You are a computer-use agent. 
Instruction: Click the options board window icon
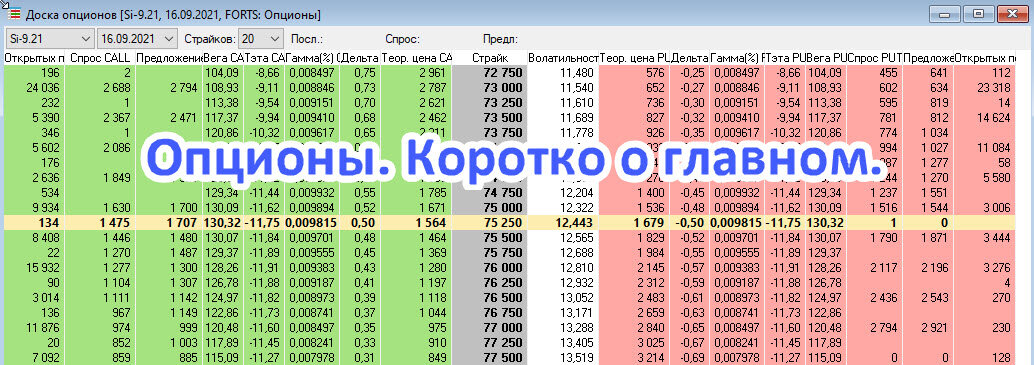pyautogui.click(x=13, y=13)
